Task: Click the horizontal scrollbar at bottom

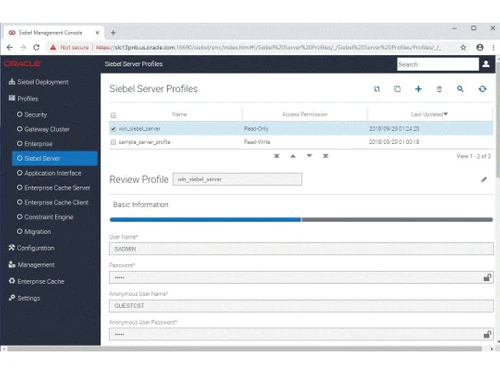Action: tap(245, 349)
